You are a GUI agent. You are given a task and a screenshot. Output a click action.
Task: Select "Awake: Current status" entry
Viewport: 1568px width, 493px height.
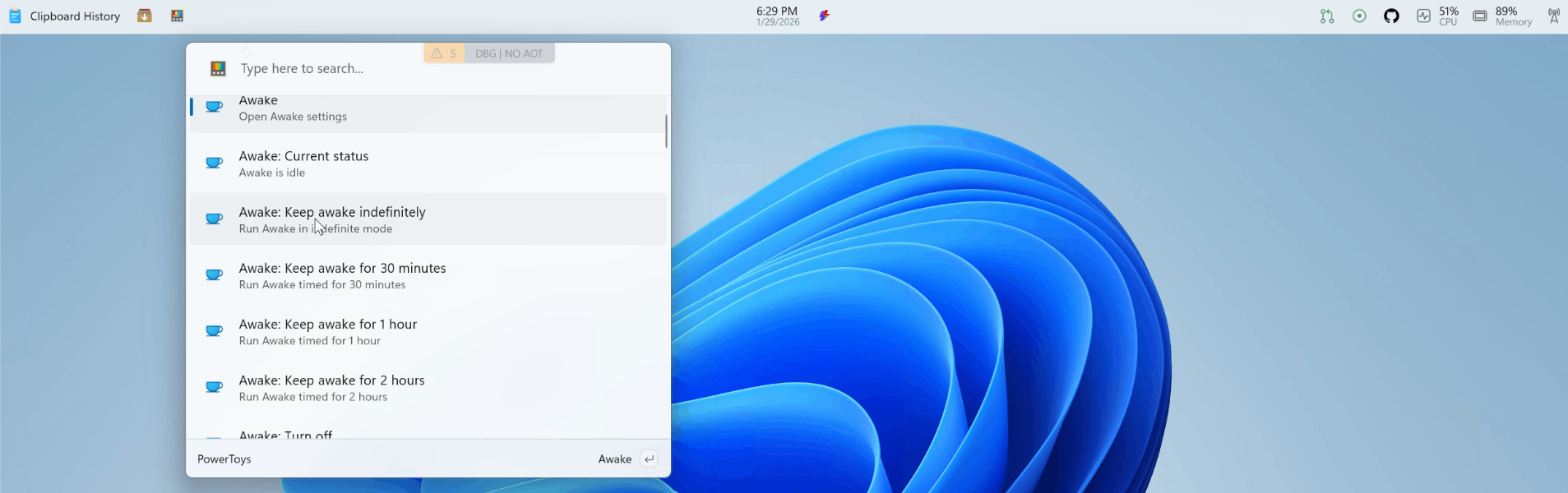click(x=428, y=164)
